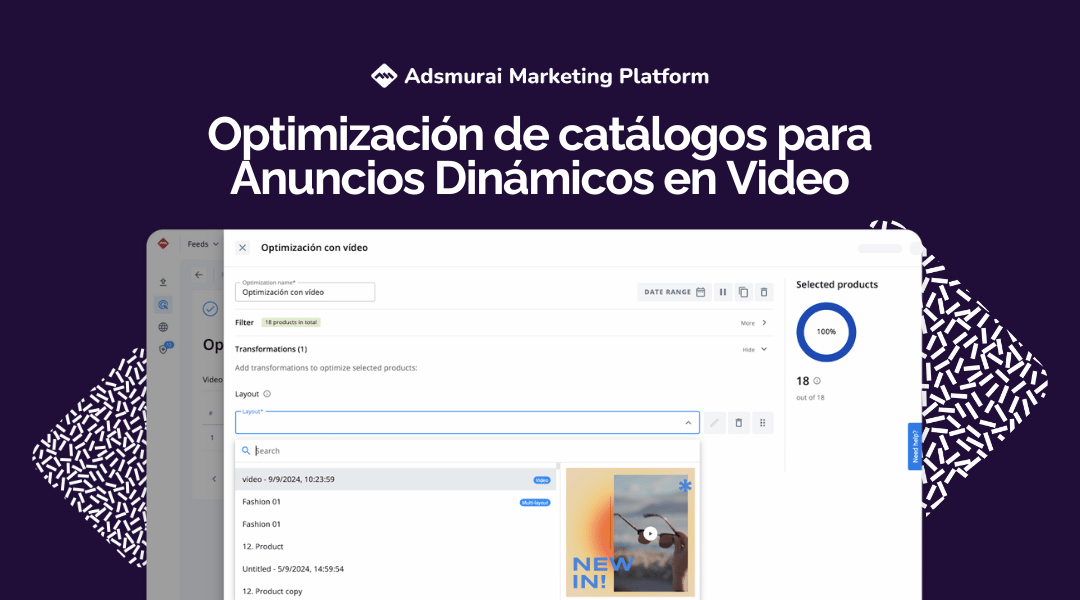This screenshot has width=1080, height=600.
Task: Select the 12. Product copy layout
Action: [x=395, y=591]
